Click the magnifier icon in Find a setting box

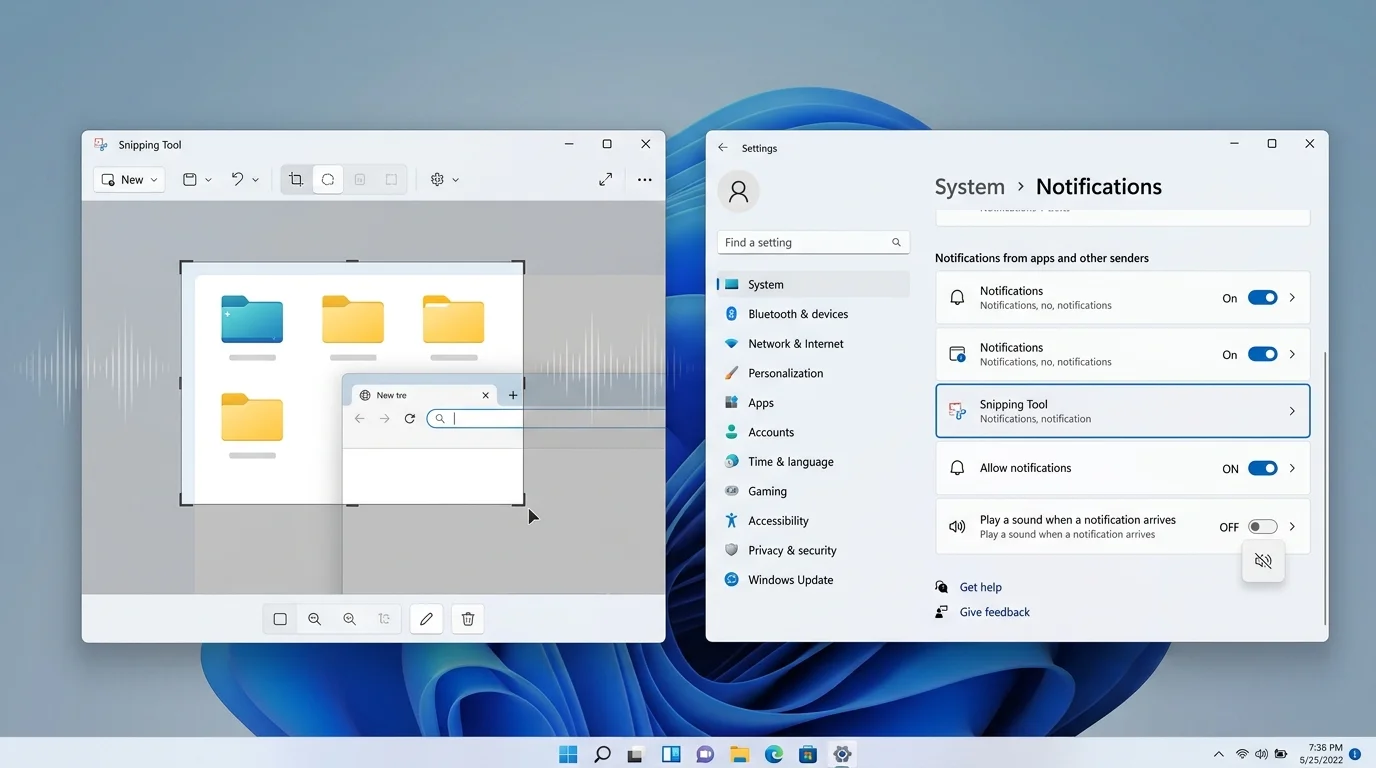[x=896, y=243]
